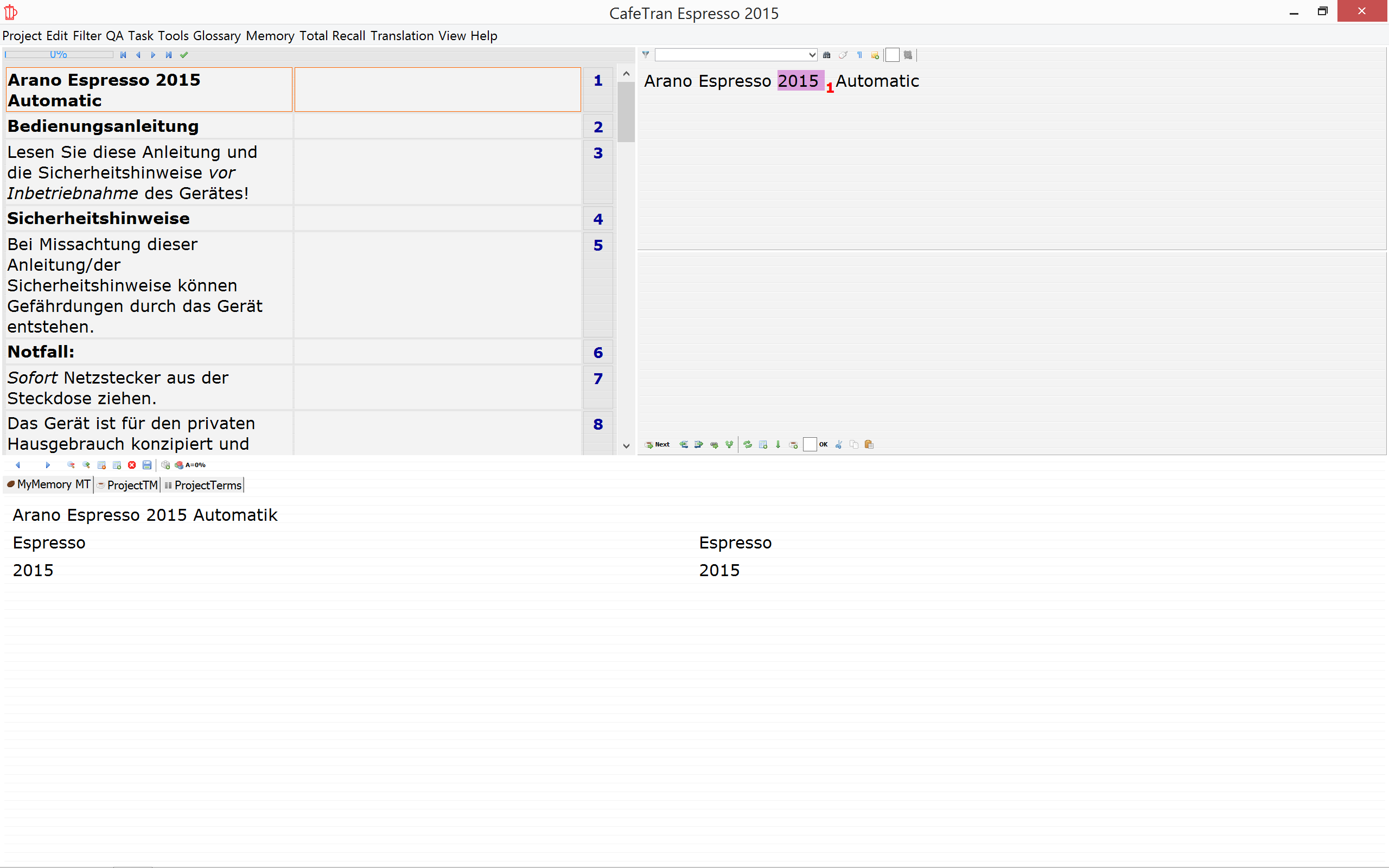Click the 0% progress bar

[59, 55]
